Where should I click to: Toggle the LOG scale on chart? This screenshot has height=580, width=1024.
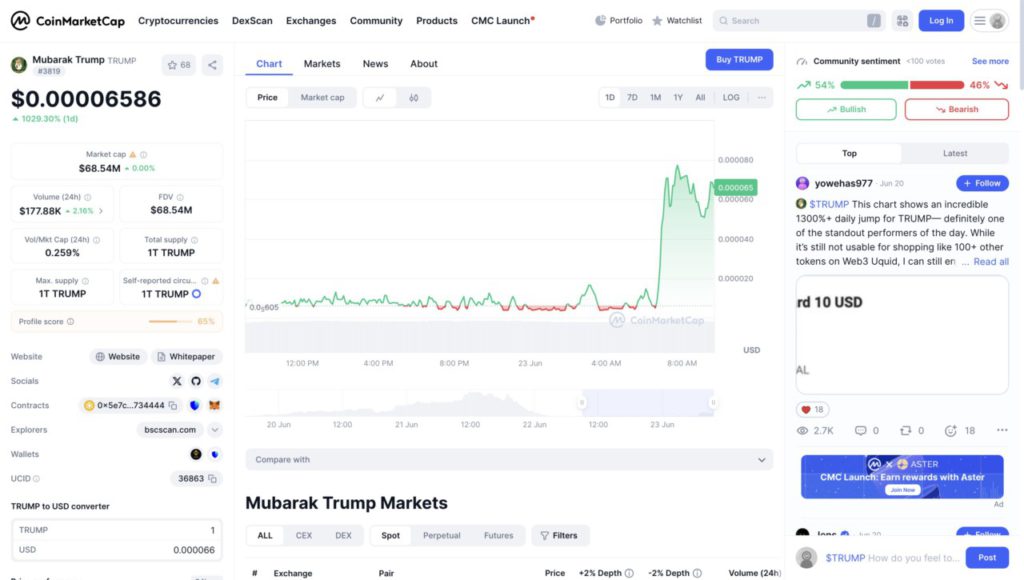[731, 98]
